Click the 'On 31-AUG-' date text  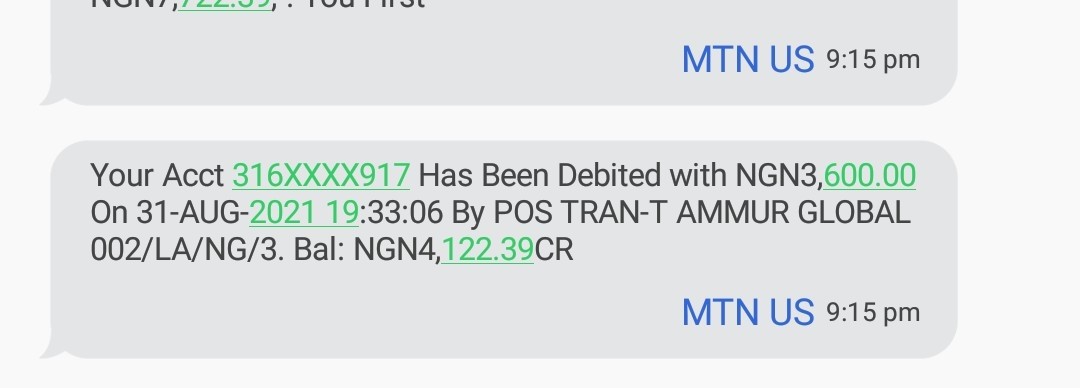click(x=169, y=212)
